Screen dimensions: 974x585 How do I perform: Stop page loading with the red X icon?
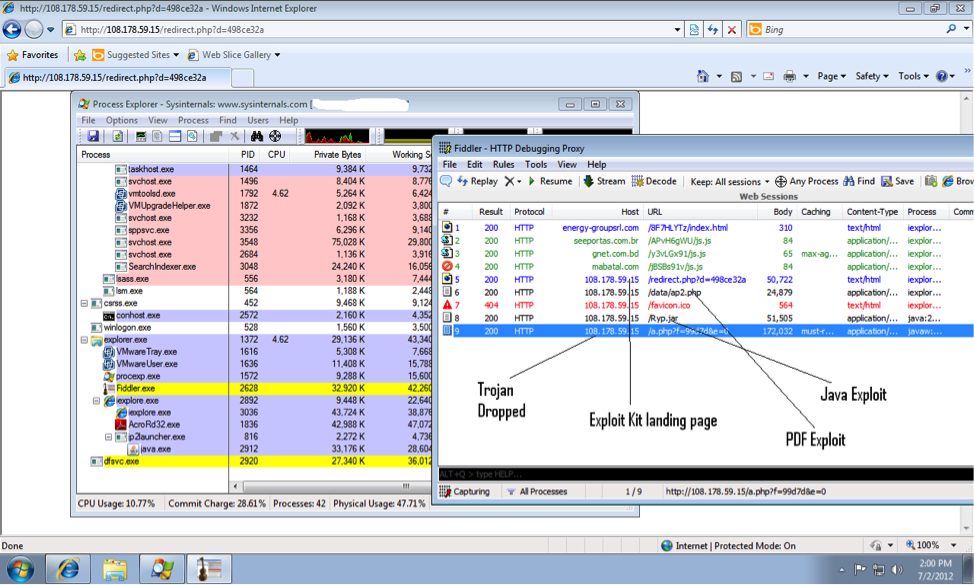[732, 29]
